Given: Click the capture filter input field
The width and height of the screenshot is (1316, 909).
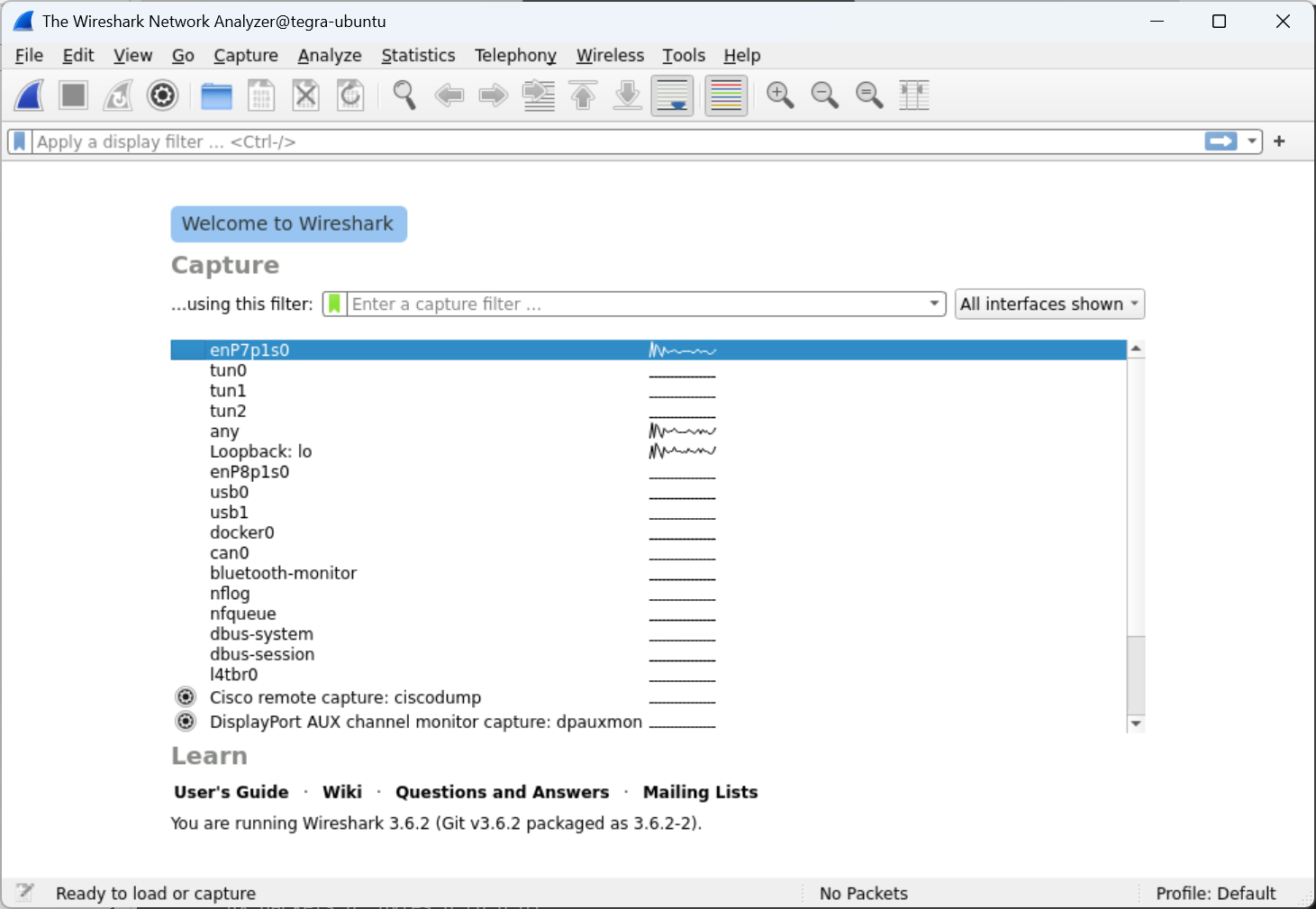Looking at the screenshot, I should [x=637, y=305].
